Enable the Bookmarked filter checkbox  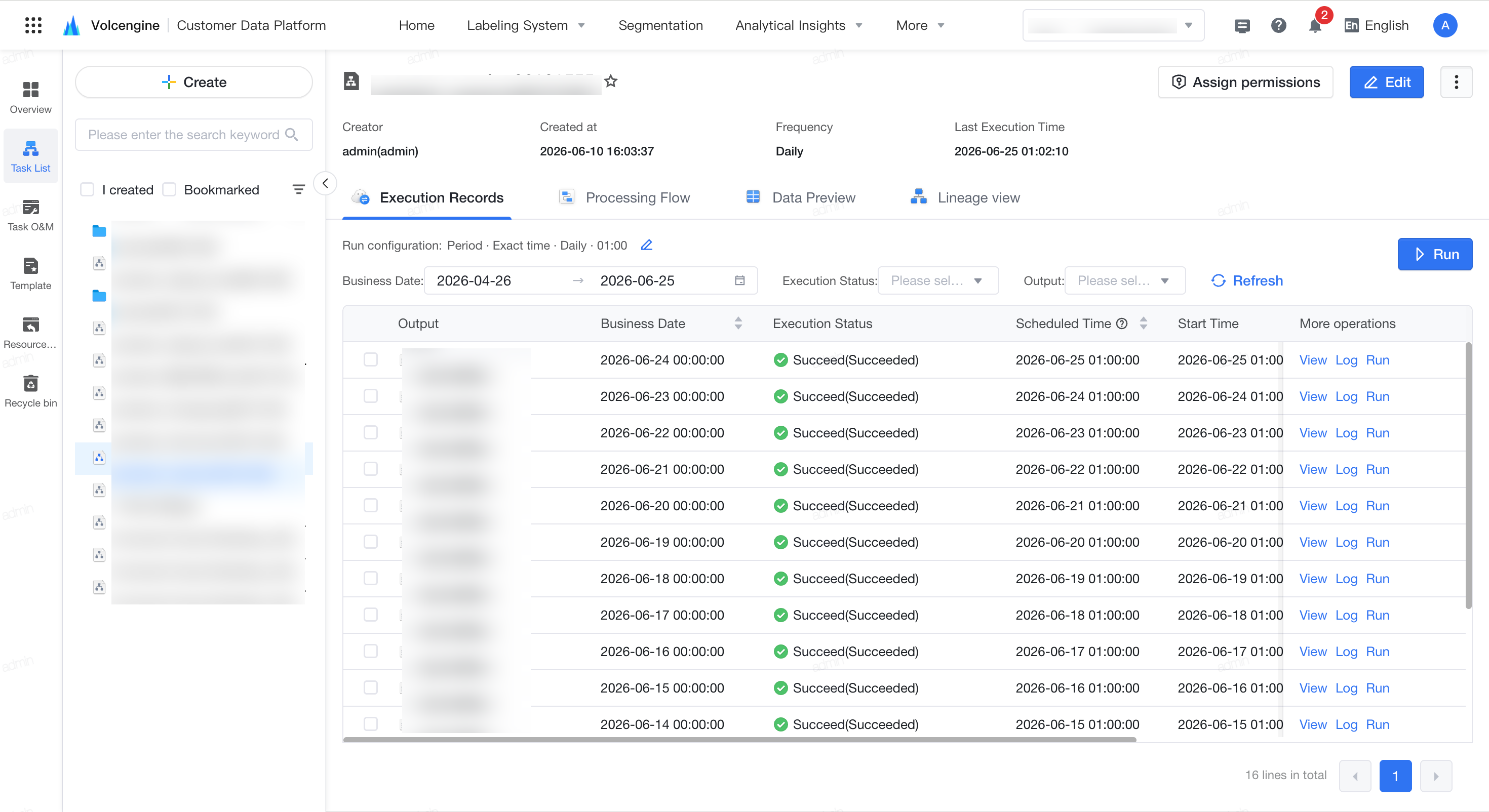[169, 189]
